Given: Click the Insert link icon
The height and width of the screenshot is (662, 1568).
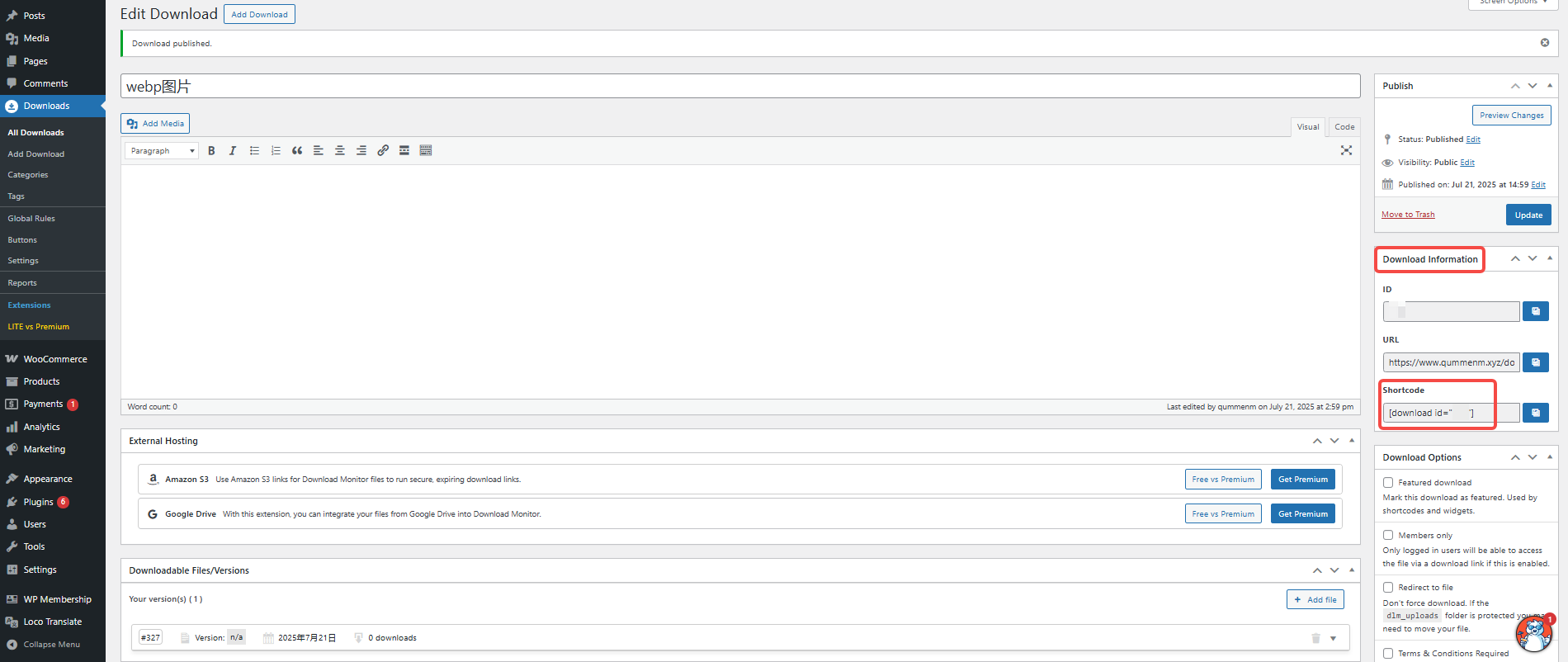Looking at the screenshot, I should coord(383,151).
